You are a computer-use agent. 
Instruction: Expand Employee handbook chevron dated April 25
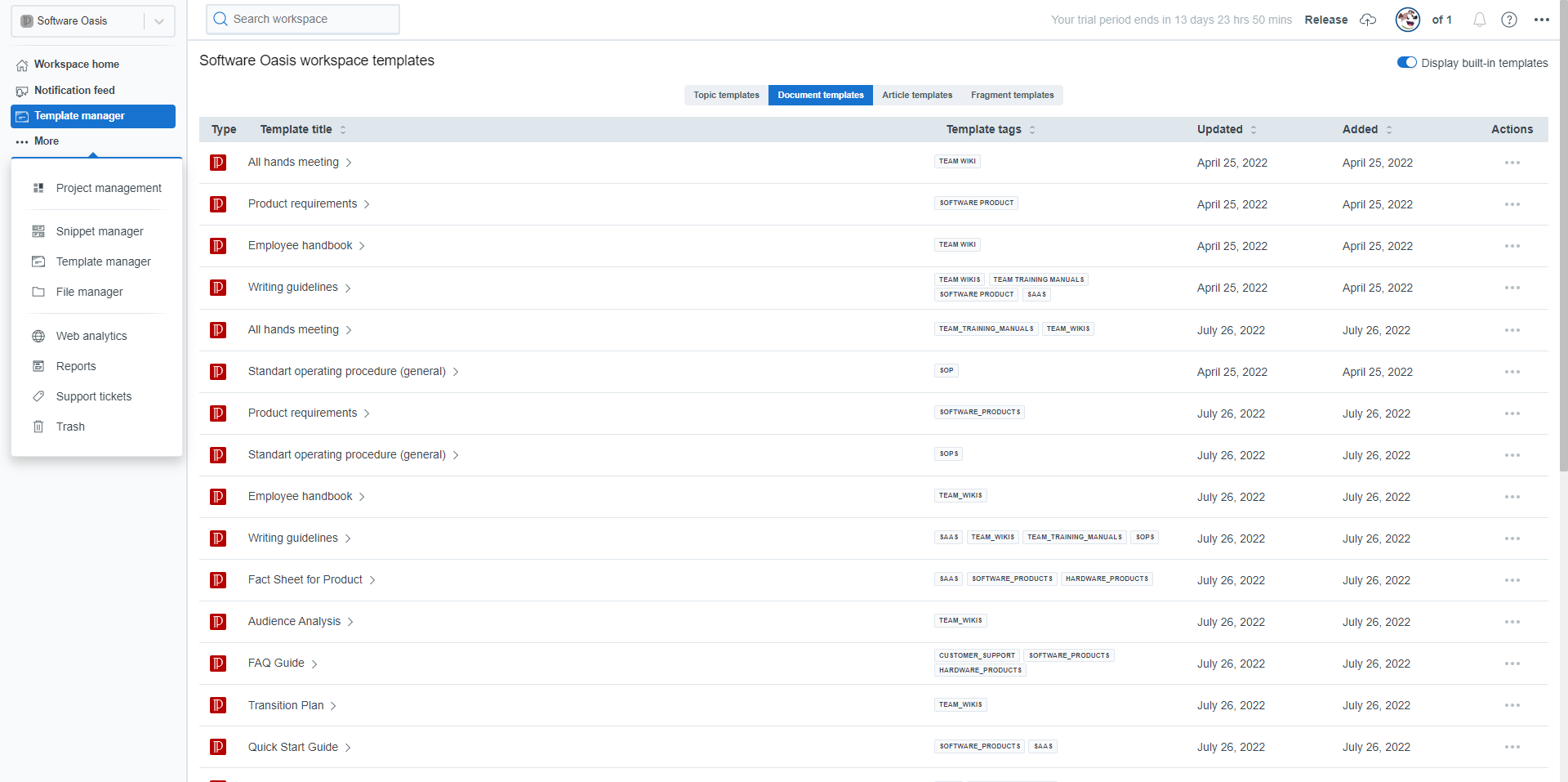tap(362, 246)
